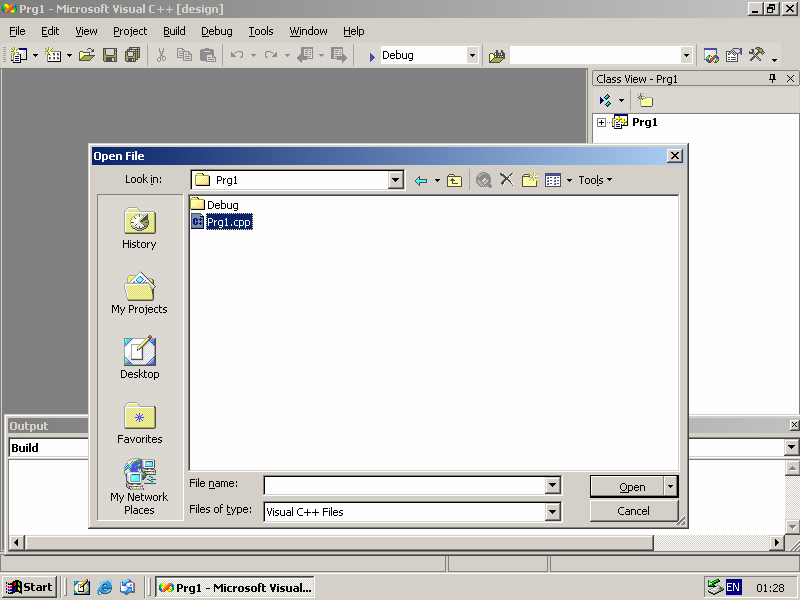Go back in Open File dialog
The image size is (800, 600).
click(421, 180)
